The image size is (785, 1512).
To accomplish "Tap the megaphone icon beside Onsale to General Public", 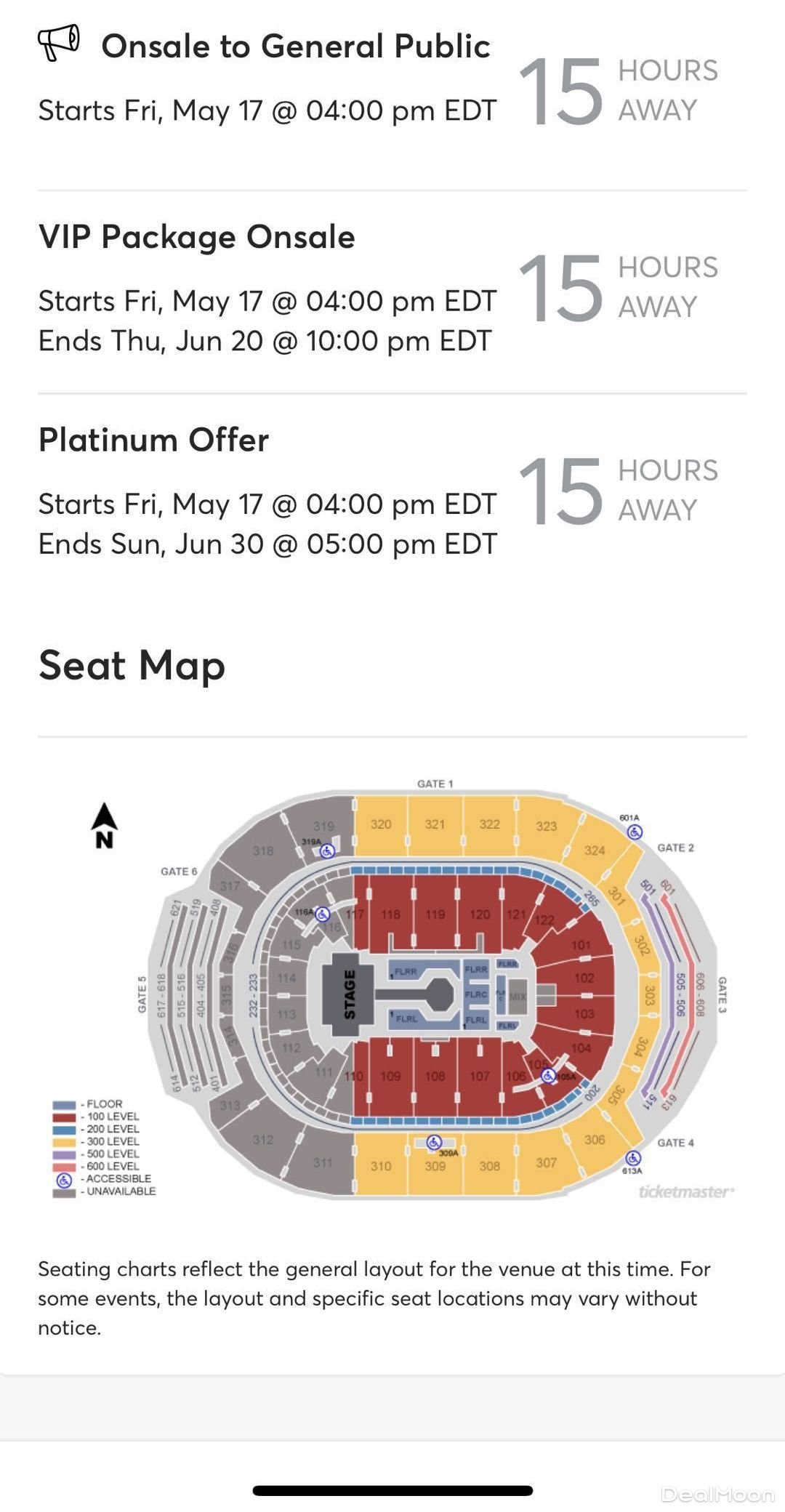I will (x=59, y=43).
